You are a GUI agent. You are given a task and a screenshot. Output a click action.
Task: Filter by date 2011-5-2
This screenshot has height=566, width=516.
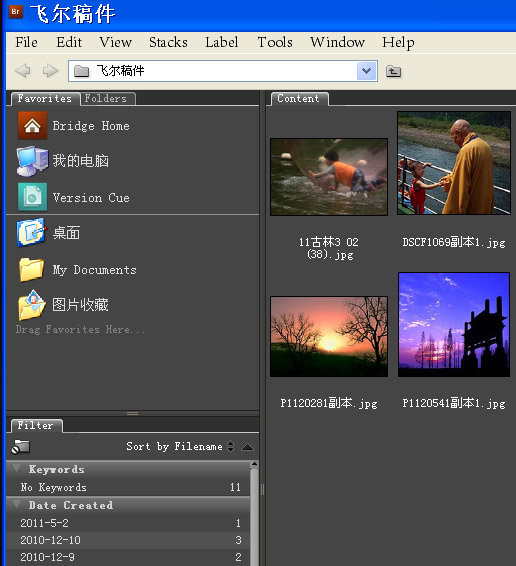click(128, 523)
